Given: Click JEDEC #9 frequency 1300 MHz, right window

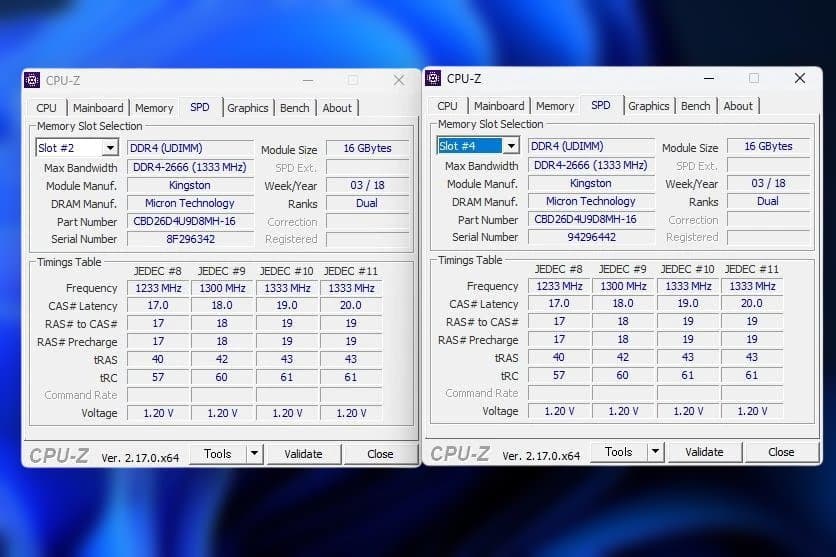Looking at the screenshot, I should [x=623, y=286].
